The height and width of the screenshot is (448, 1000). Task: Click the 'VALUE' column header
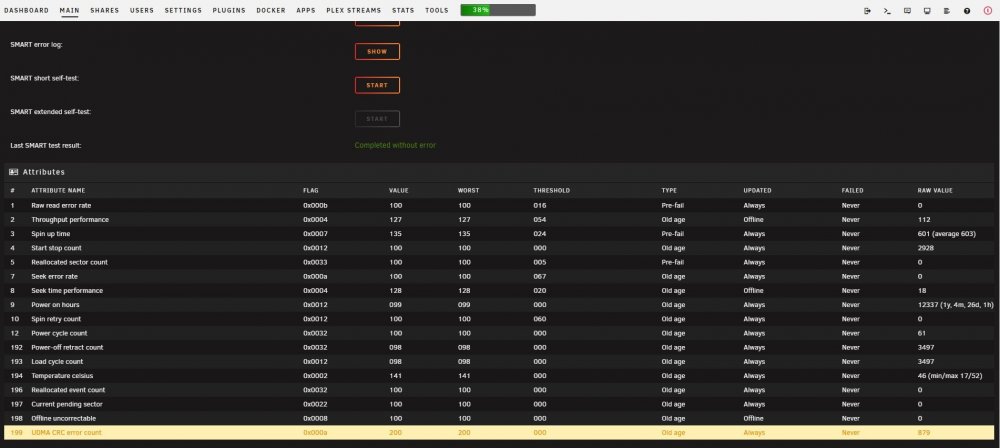399,191
